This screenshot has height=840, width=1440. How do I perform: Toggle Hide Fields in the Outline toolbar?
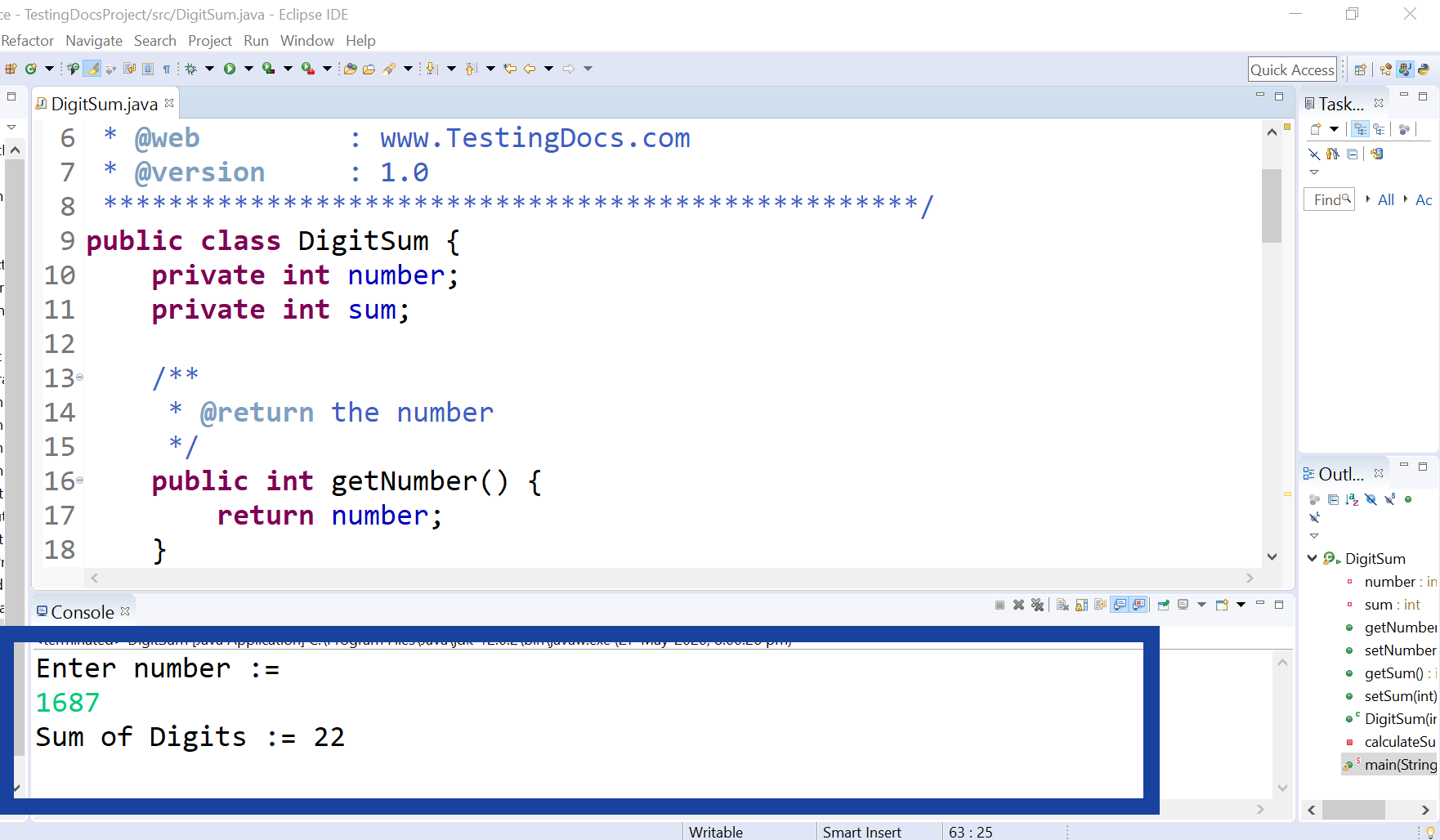pyautogui.click(x=1371, y=499)
